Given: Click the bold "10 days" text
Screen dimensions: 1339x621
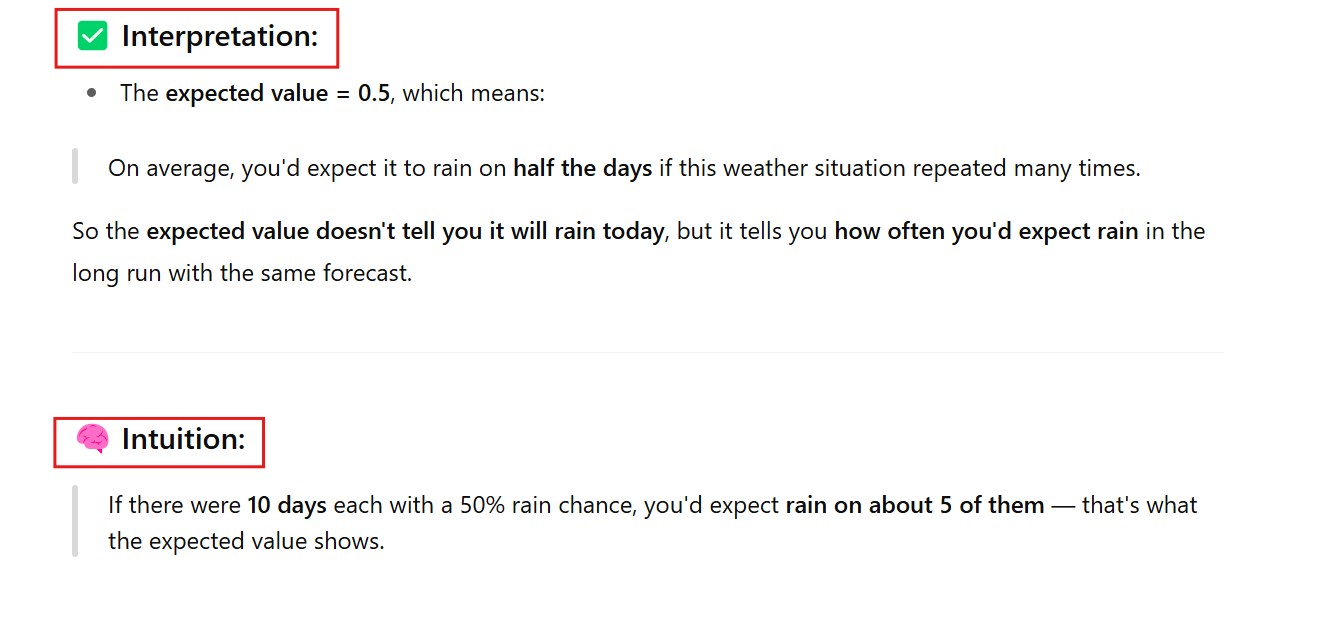Looking at the screenshot, I should 287,505.
